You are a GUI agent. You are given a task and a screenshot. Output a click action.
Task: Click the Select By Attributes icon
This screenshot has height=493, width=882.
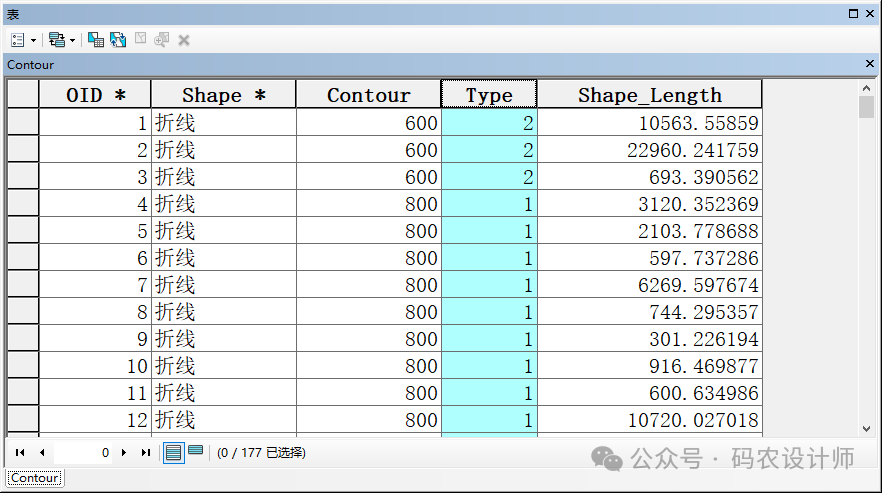point(95,40)
